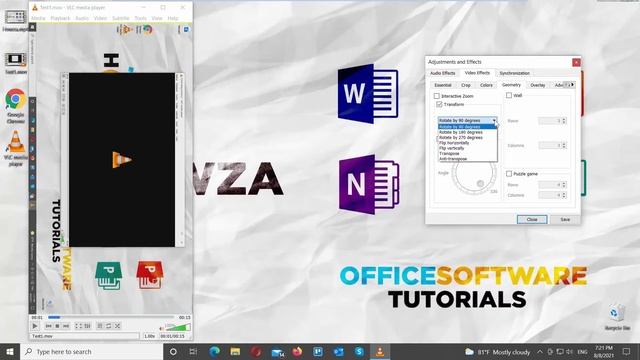Toggle the VLC playlist button
640x360 pixels.
coord(100,326)
